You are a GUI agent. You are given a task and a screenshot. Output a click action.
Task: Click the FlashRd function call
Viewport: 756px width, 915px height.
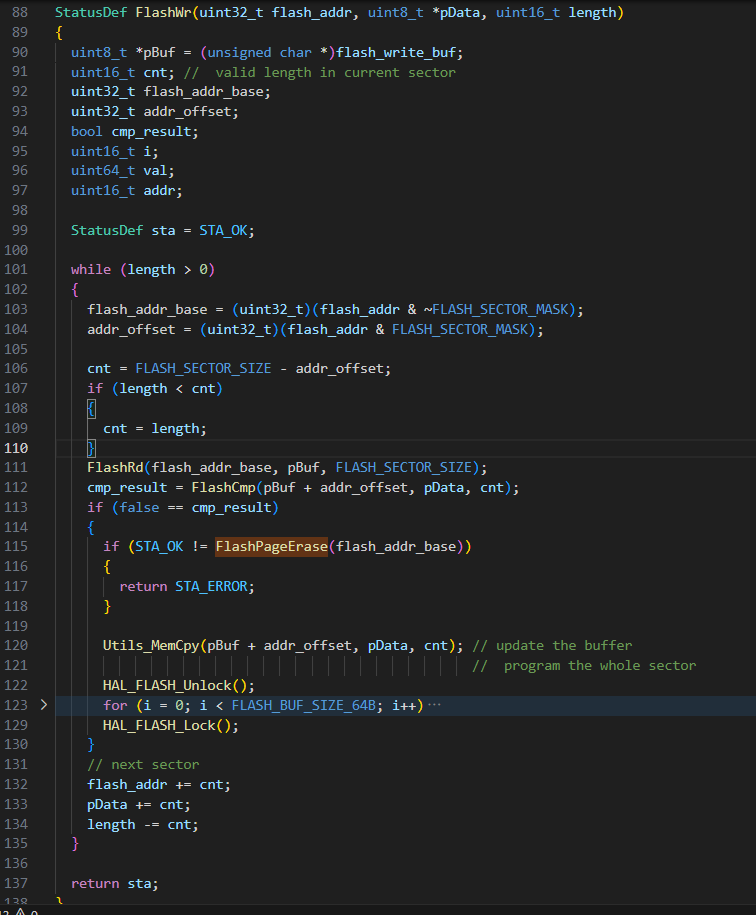point(115,467)
